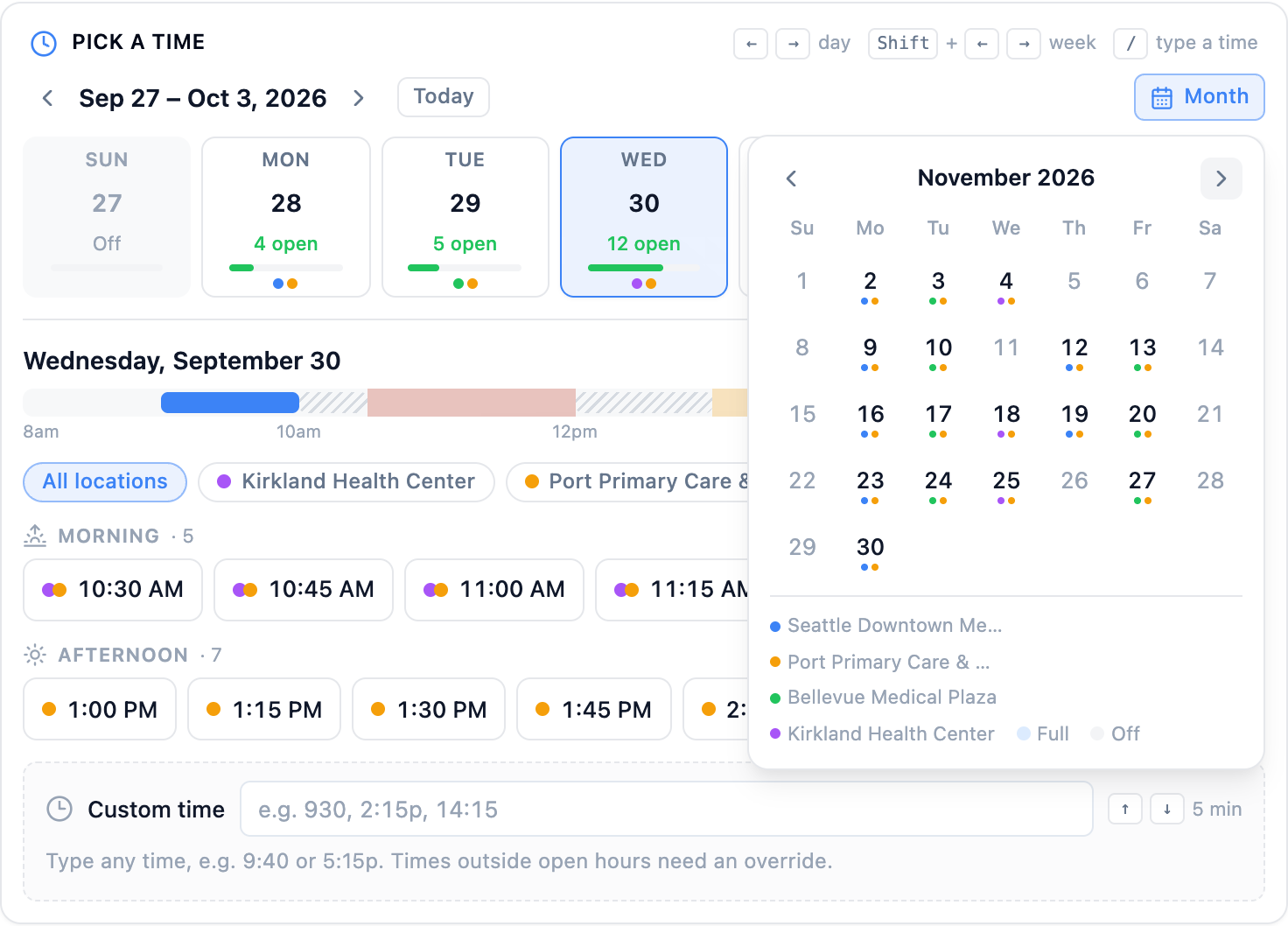Click the Pick a Time clock icon
This screenshot has width=1288, height=926.
(x=44, y=43)
